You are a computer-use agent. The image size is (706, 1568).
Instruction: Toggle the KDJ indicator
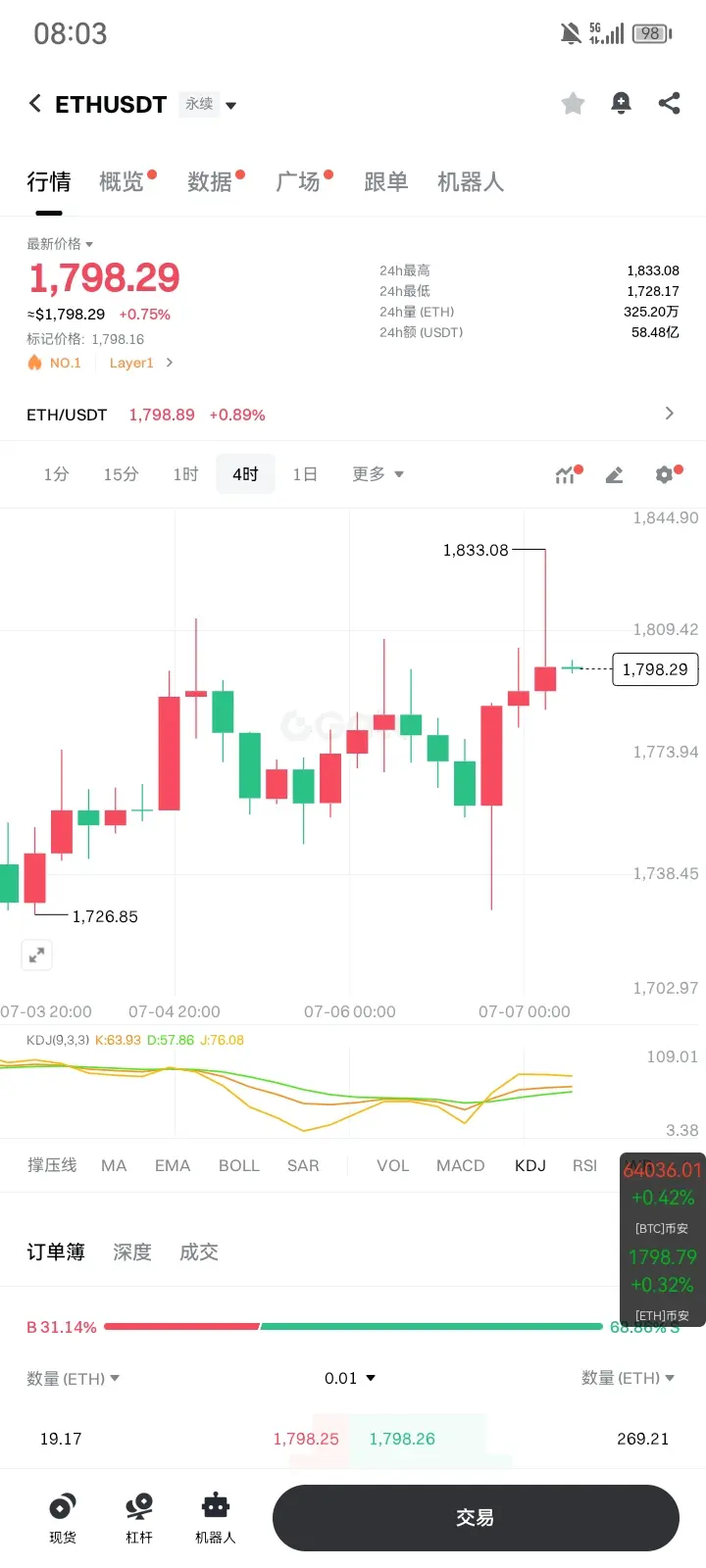click(530, 1165)
